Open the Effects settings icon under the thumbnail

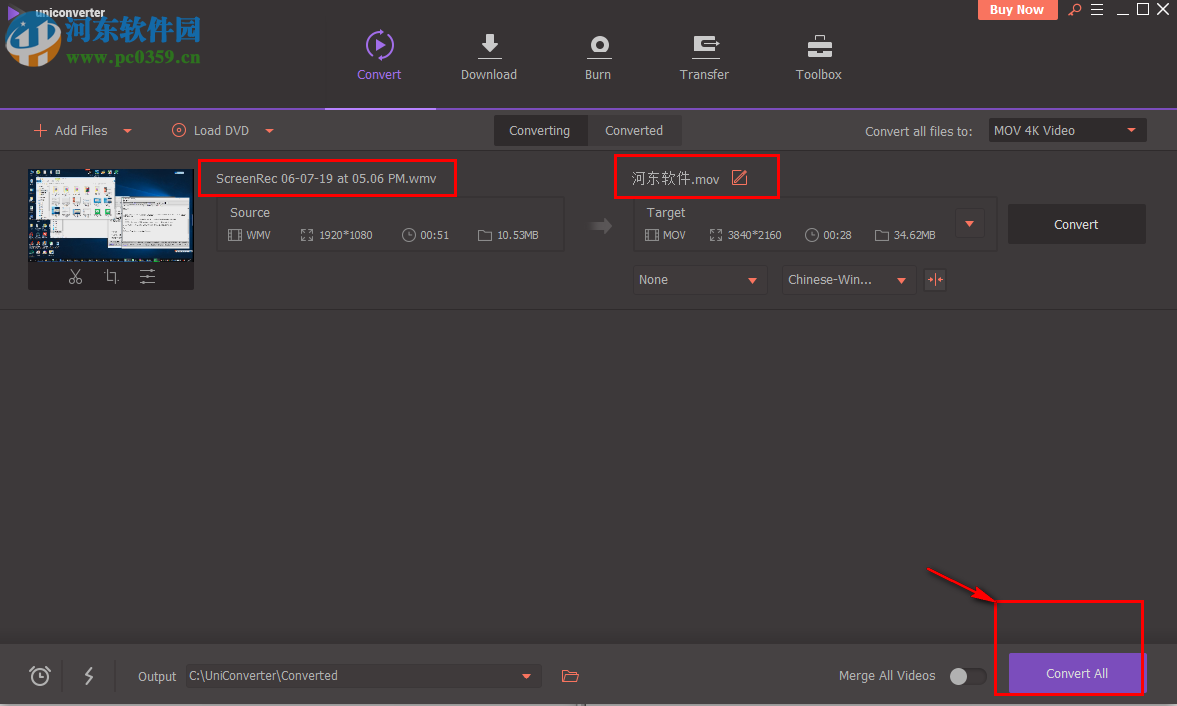coord(147,276)
